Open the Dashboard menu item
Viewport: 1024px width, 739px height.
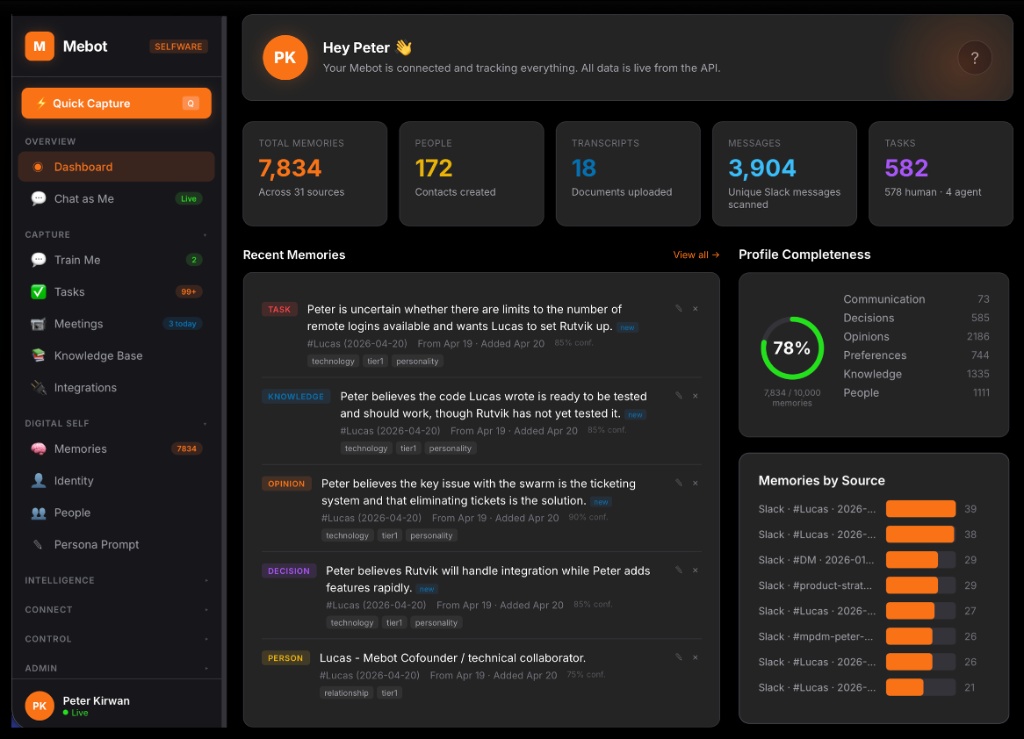coord(116,166)
